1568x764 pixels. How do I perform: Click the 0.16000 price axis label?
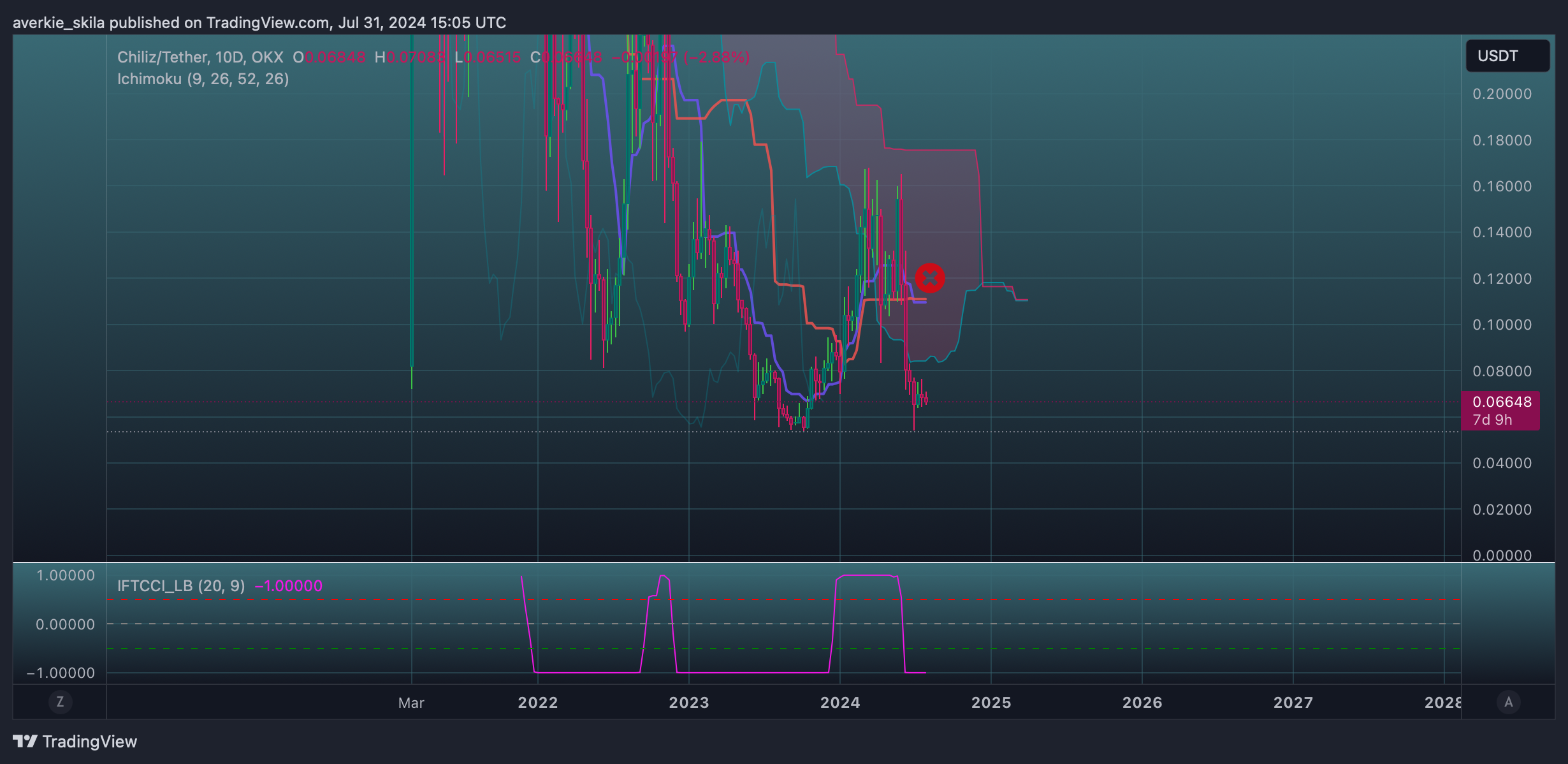tap(1502, 186)
